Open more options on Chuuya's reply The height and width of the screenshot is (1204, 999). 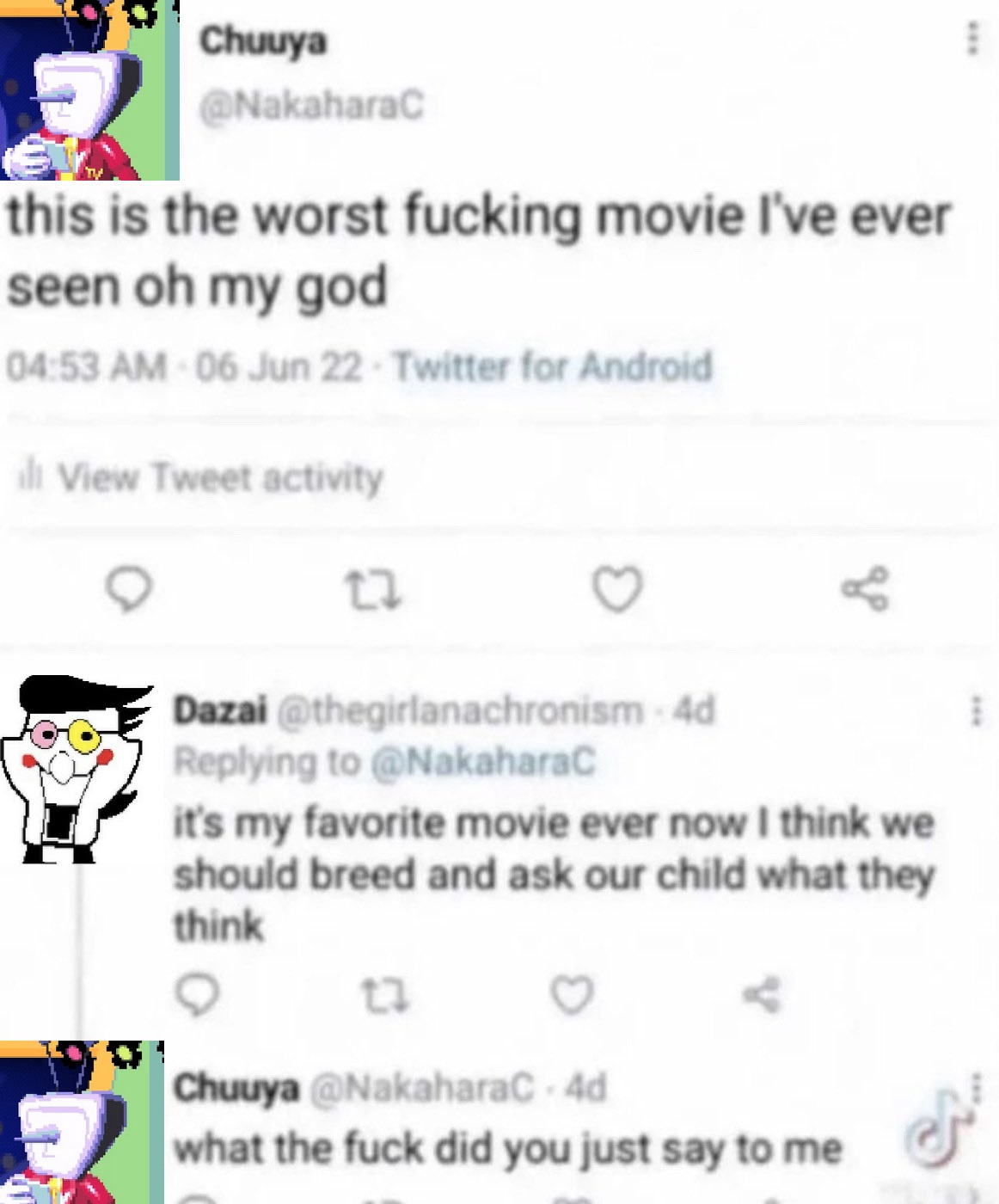pyautogui.click(x=975, y=1088)
